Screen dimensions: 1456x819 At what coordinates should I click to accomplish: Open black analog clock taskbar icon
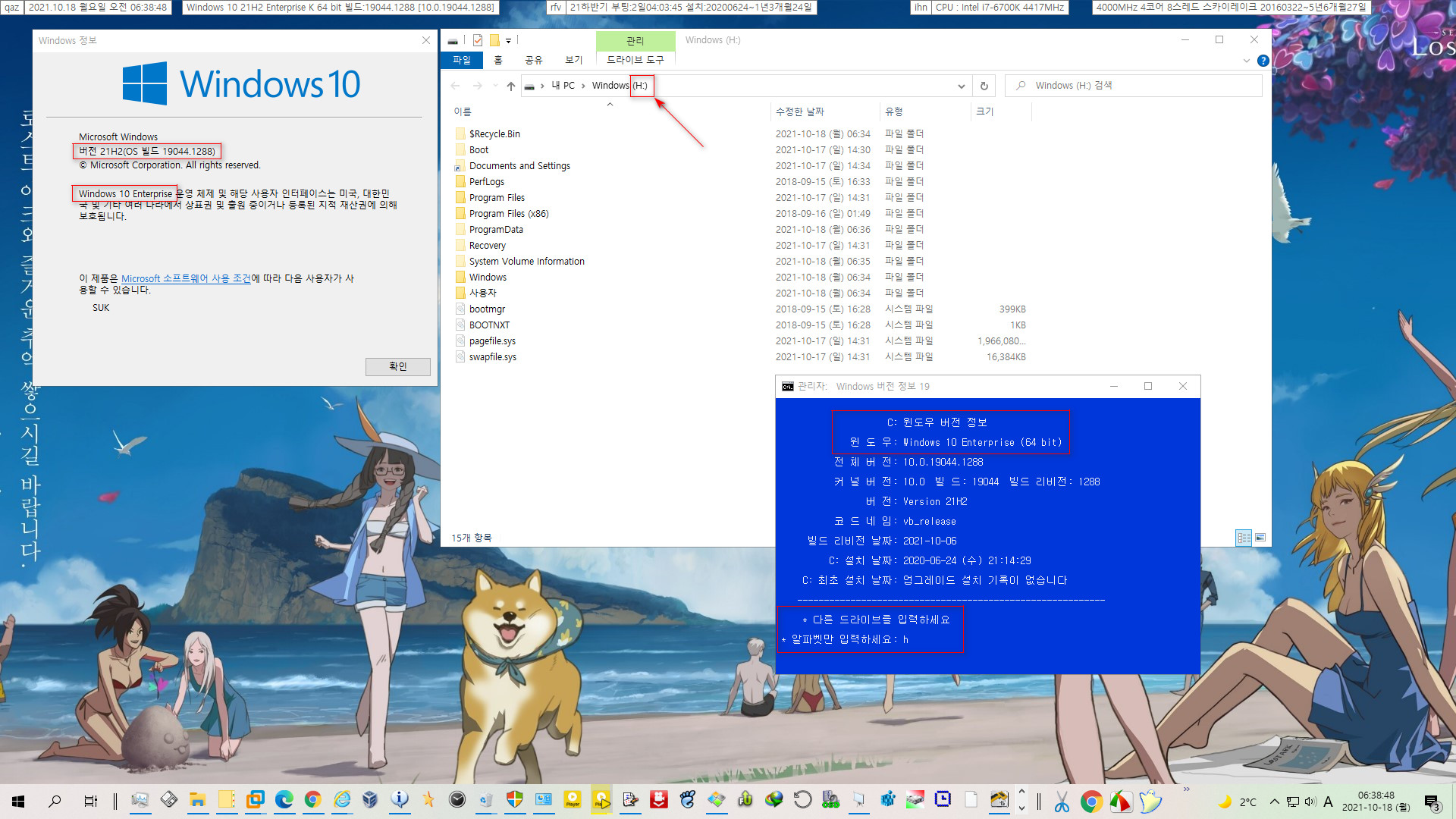pos(457,800)
